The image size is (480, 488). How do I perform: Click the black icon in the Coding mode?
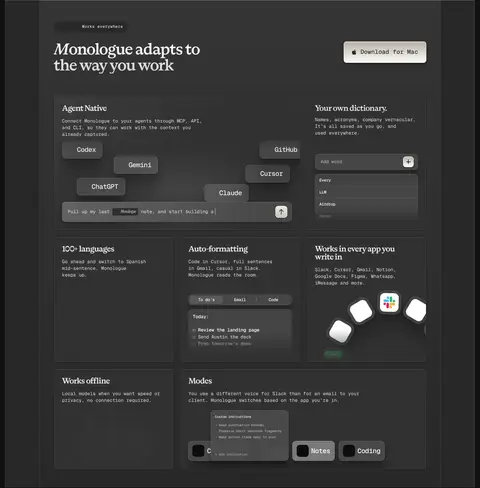click(x=349, y=451)
